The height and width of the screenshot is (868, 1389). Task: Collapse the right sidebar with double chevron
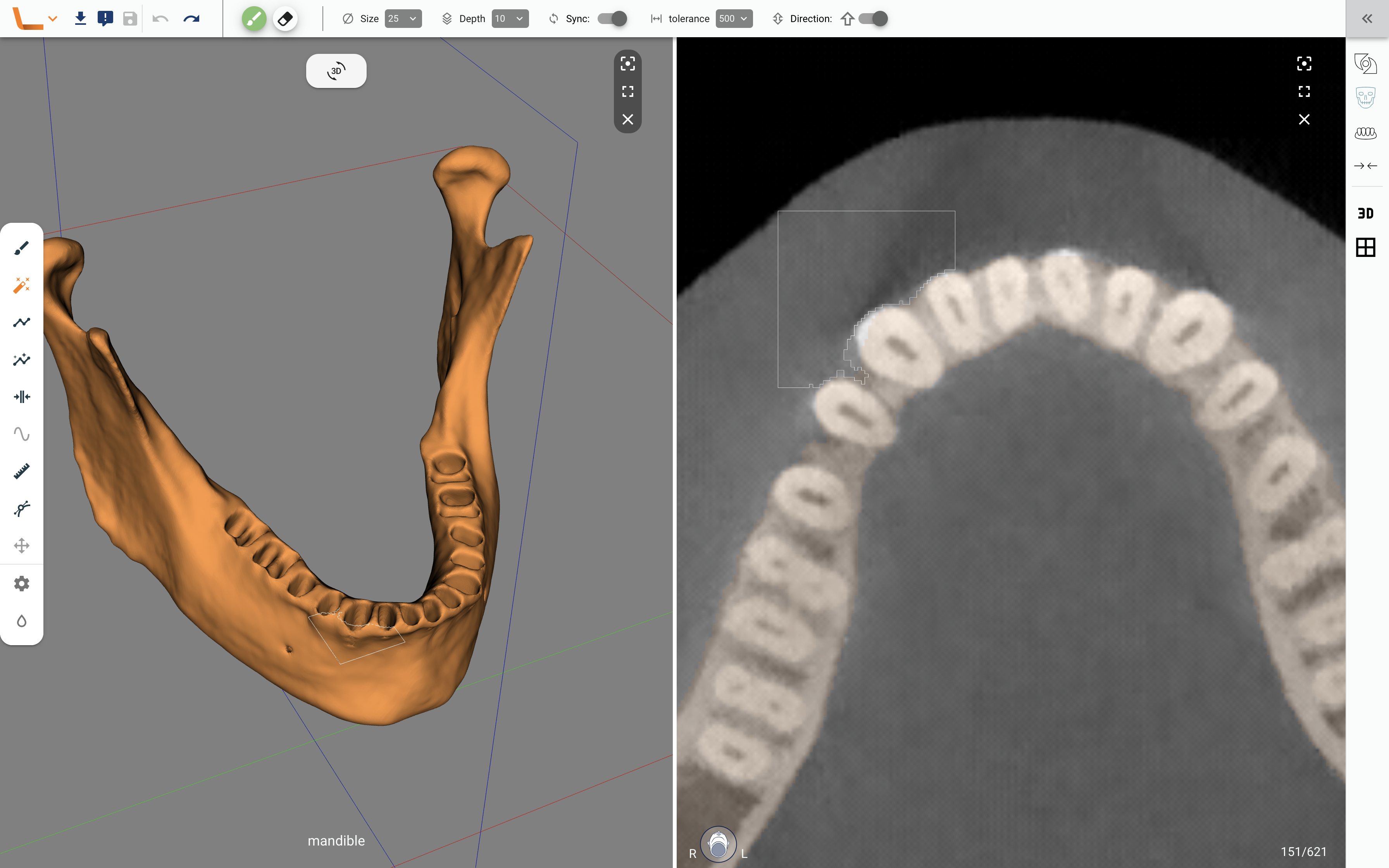[x=1367, y=19]
